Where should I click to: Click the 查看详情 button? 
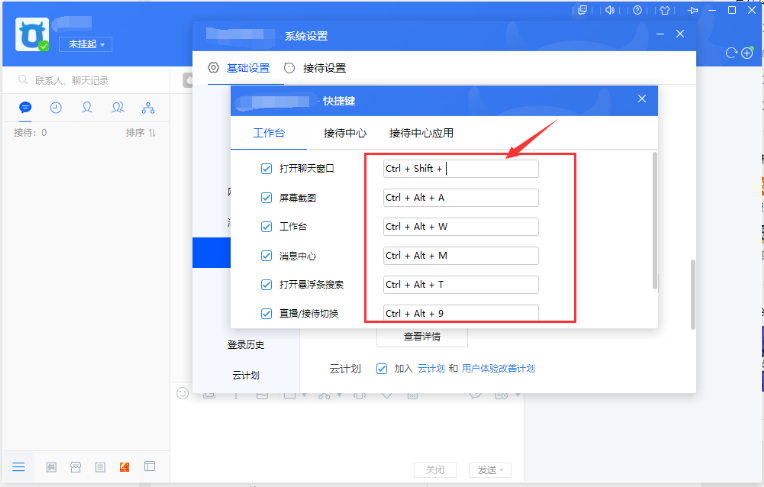(x=422, y=336)
